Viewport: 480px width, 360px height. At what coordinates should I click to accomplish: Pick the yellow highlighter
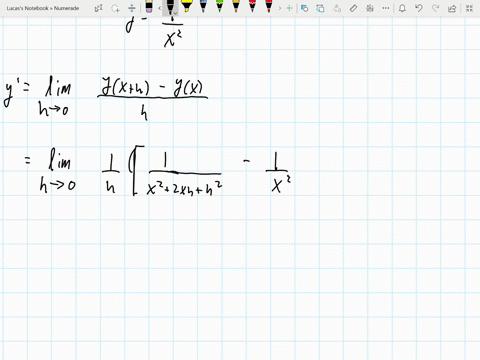click(186, 7)
